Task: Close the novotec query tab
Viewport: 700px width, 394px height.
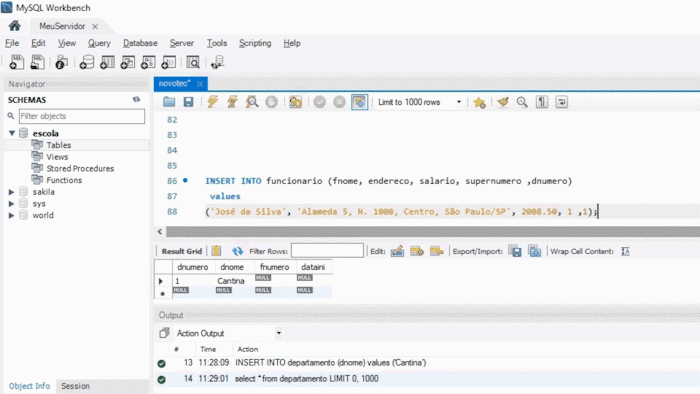Action: [x=200, y=83]
